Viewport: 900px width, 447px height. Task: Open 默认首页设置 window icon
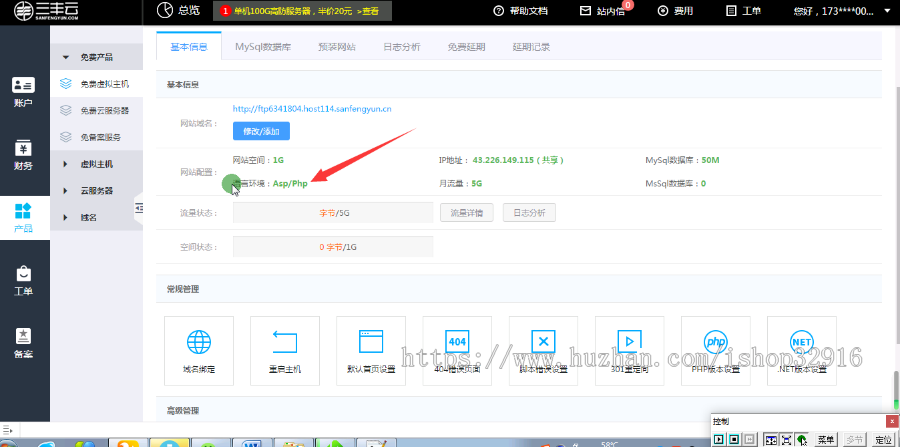click(x=370, y=349)
